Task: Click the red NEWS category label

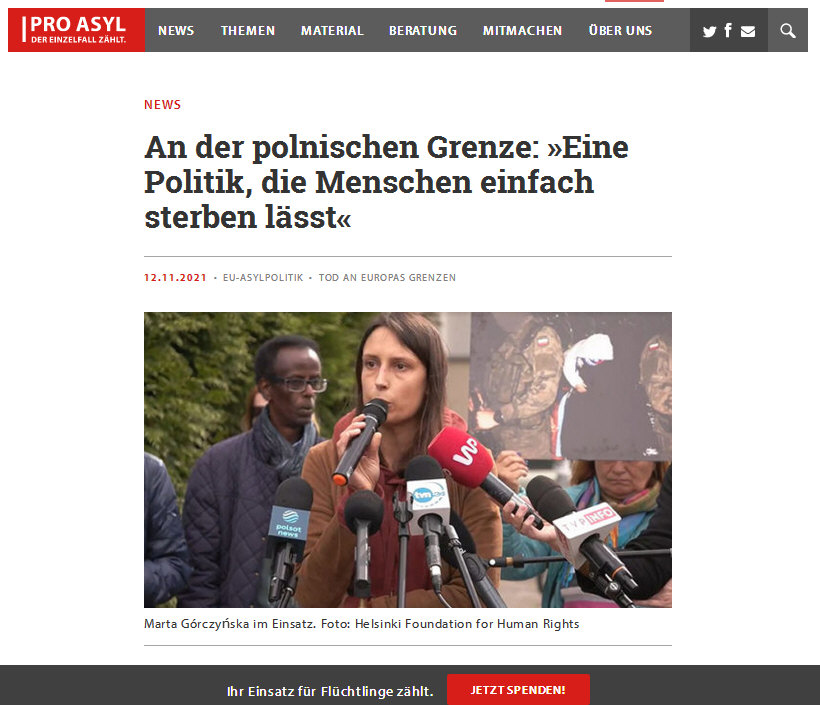Action: (163, 105)
